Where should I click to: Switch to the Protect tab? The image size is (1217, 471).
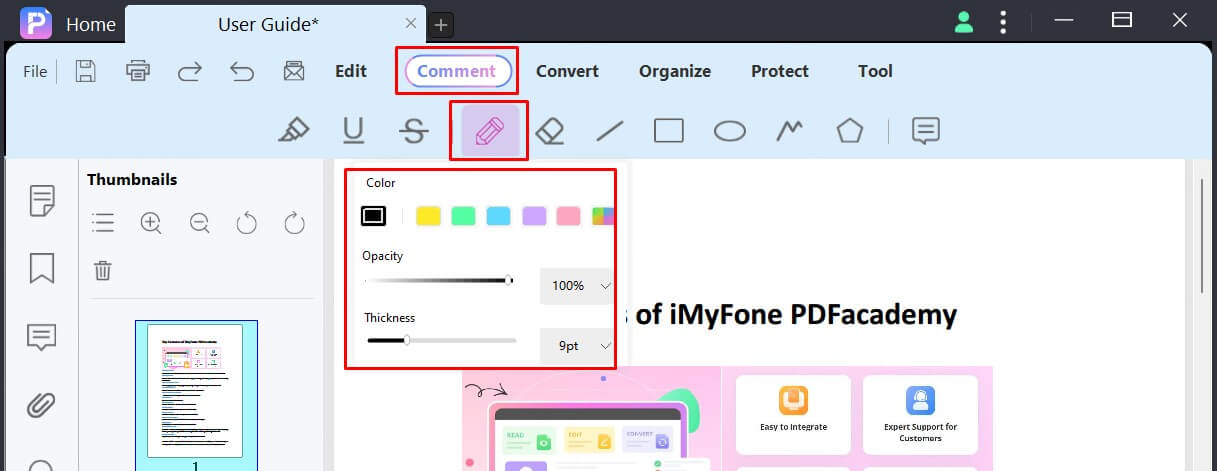click(780, 71)
